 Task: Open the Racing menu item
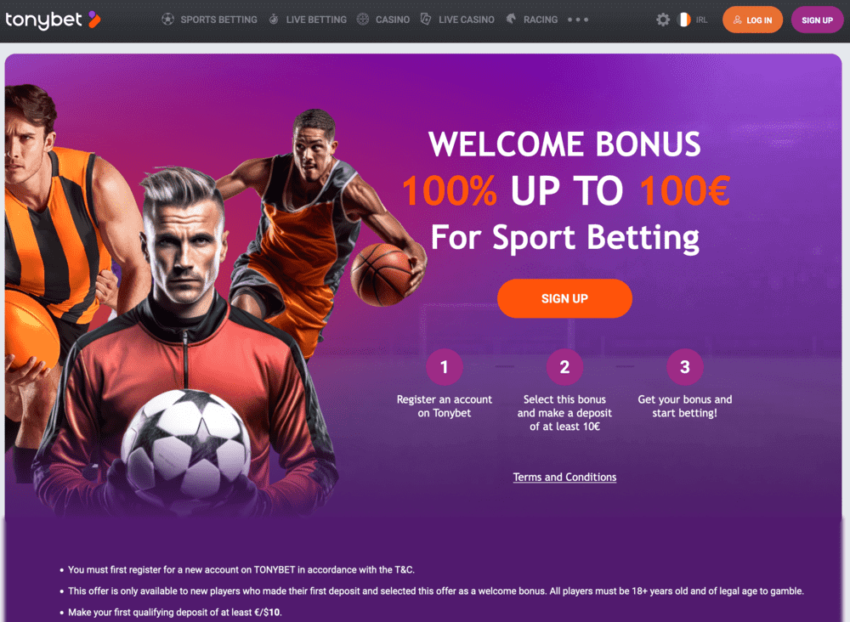coord(540,20)
